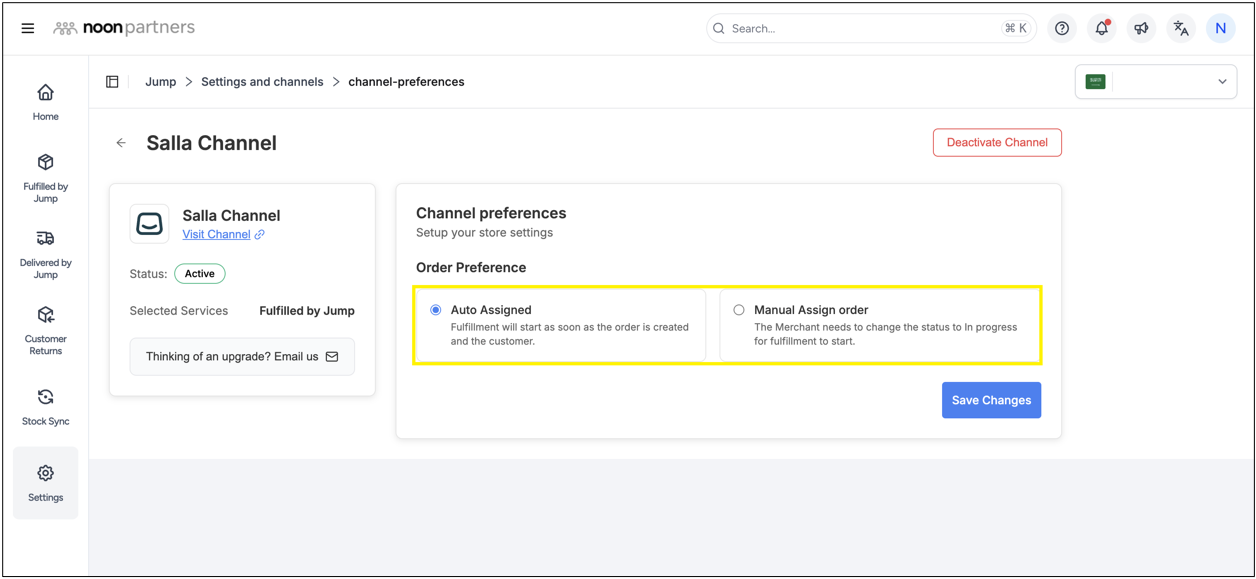Click the Salla Channel logo

click(x=149, y=224)
